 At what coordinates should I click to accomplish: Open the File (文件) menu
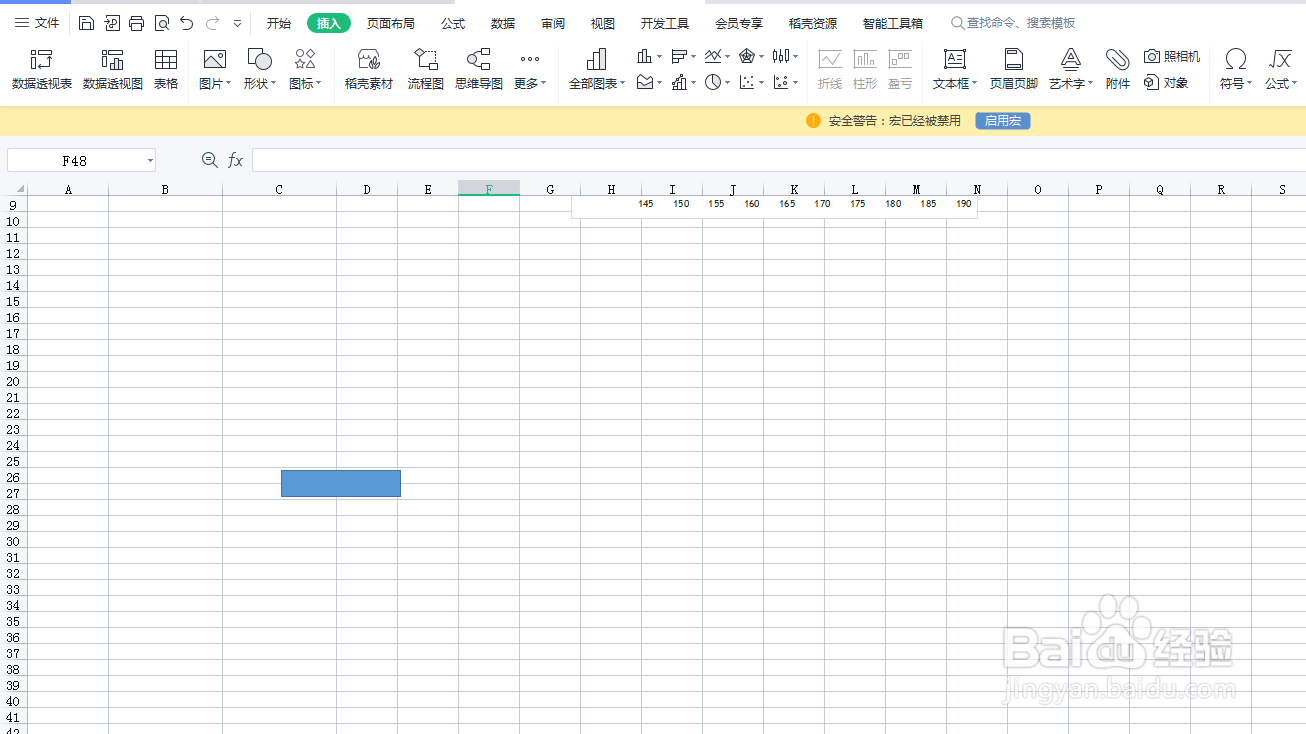[x=37, y=23]
